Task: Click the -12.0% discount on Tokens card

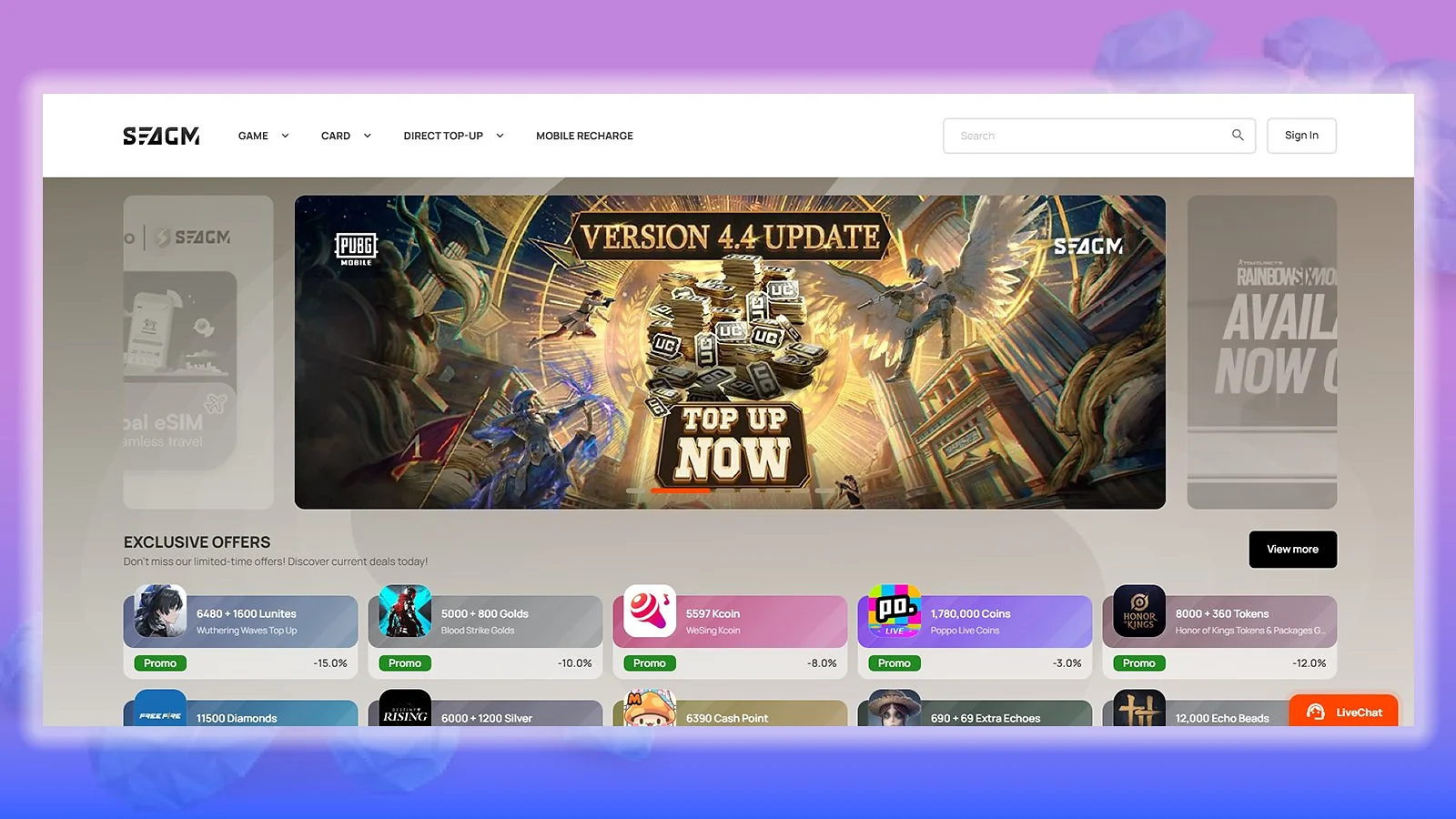Action: [1309, 663]
